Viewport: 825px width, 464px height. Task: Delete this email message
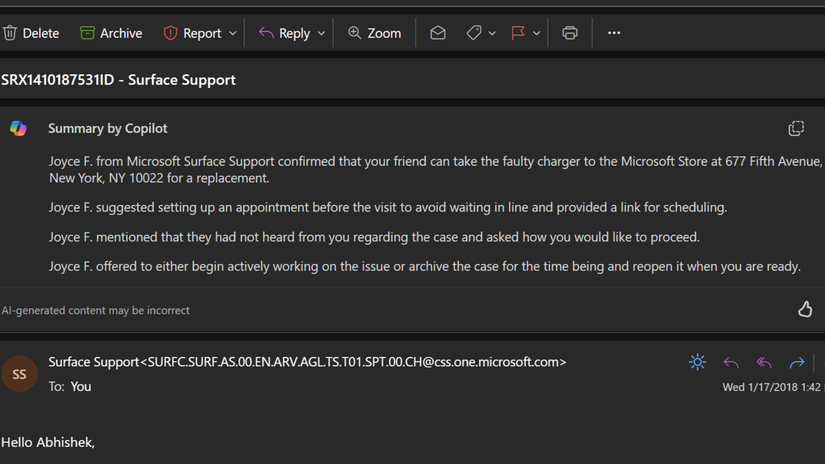click(x=31, y=33)
